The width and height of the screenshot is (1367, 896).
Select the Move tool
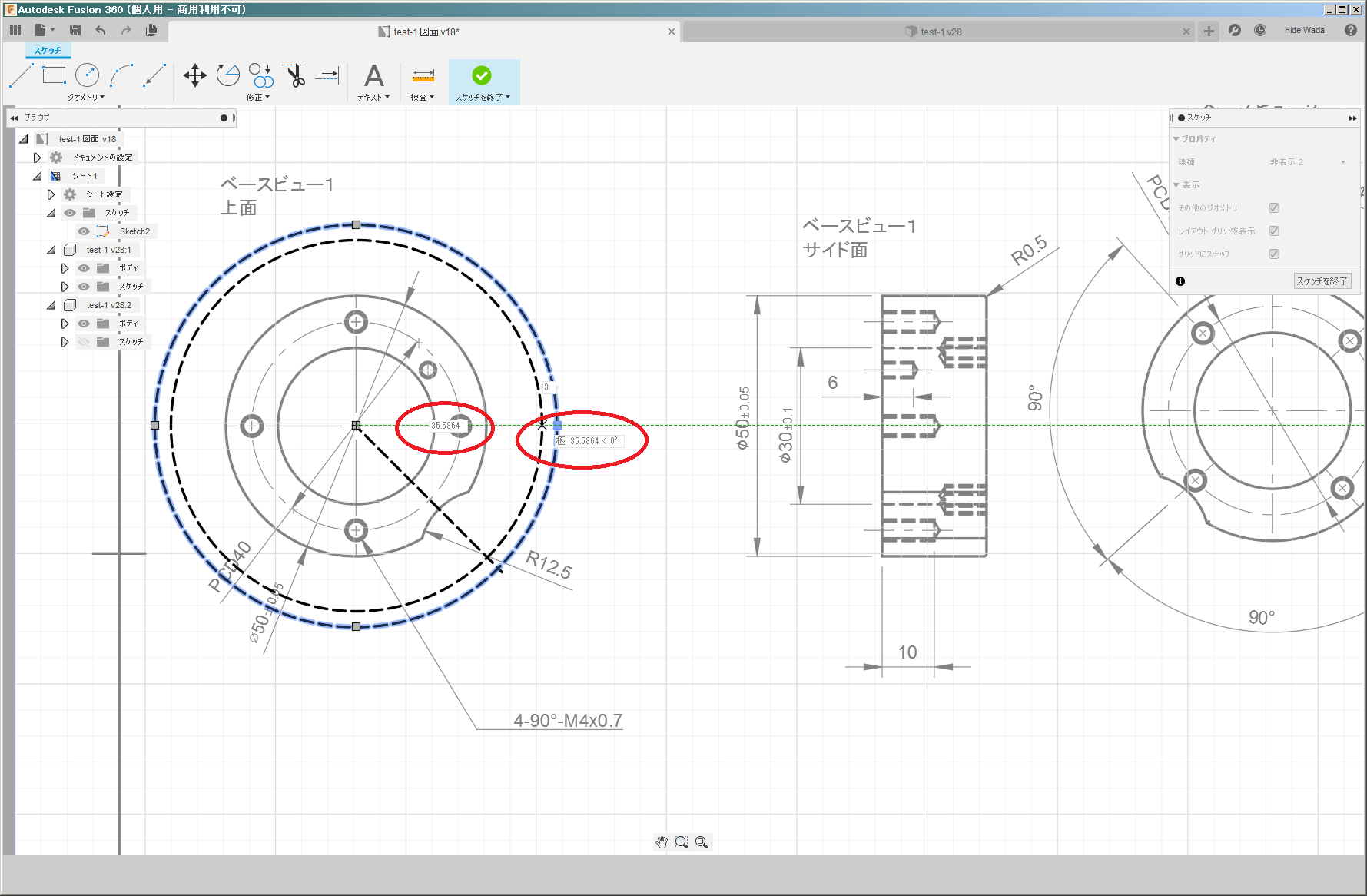(x=195, y=75)
